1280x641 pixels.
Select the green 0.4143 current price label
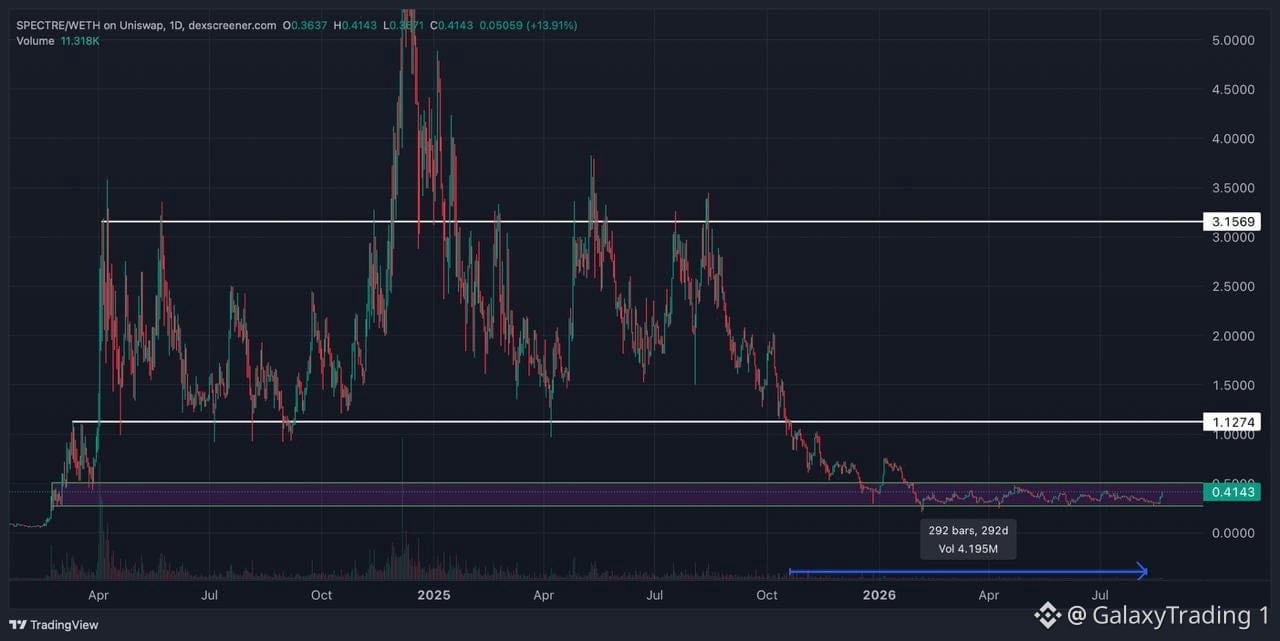[x=1233, y=492]
